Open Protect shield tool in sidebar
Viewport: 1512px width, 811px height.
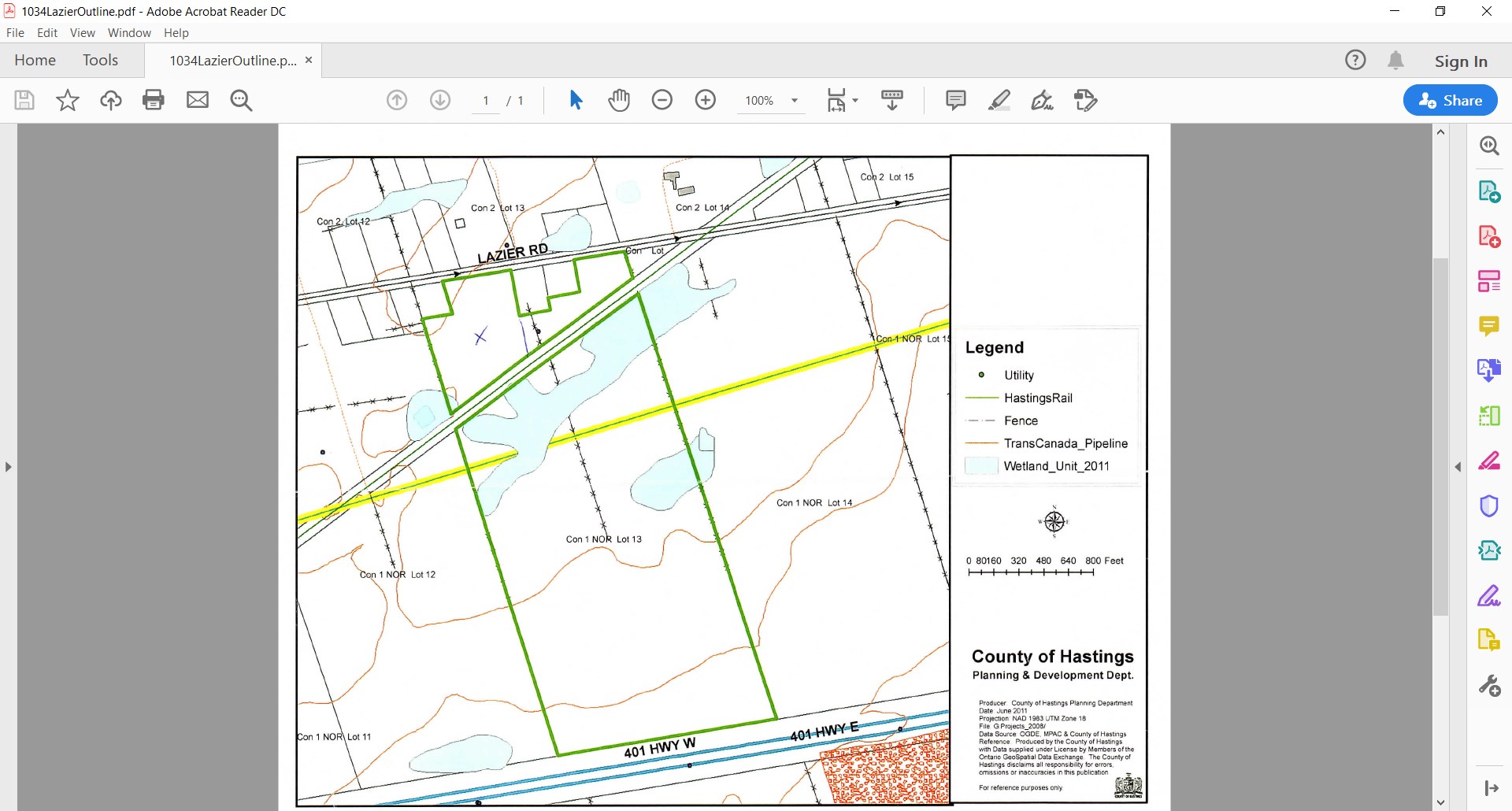[x=1489, y=505]
